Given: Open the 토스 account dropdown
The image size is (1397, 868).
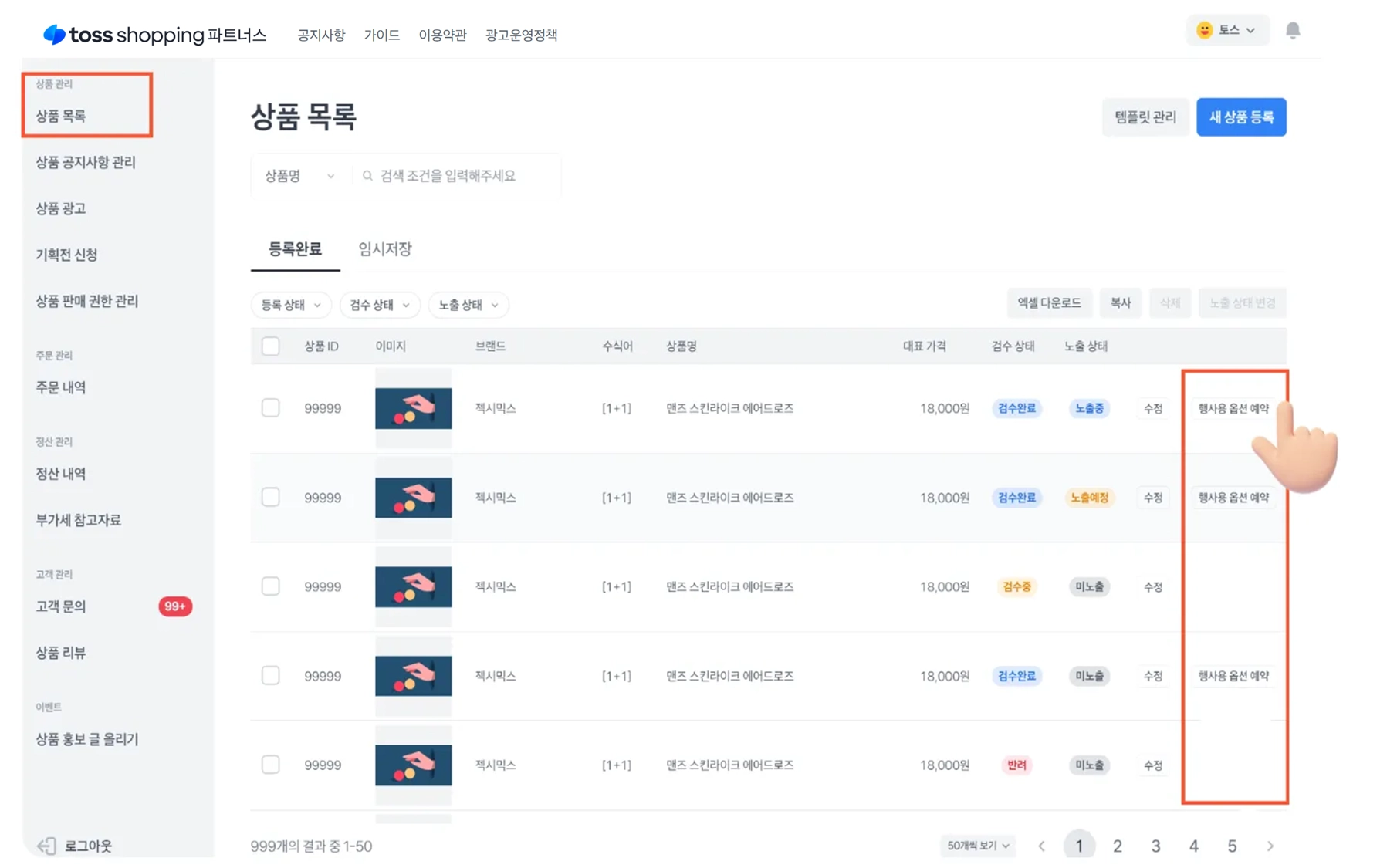Looking at the screenshot, I should click(1227, 30).
